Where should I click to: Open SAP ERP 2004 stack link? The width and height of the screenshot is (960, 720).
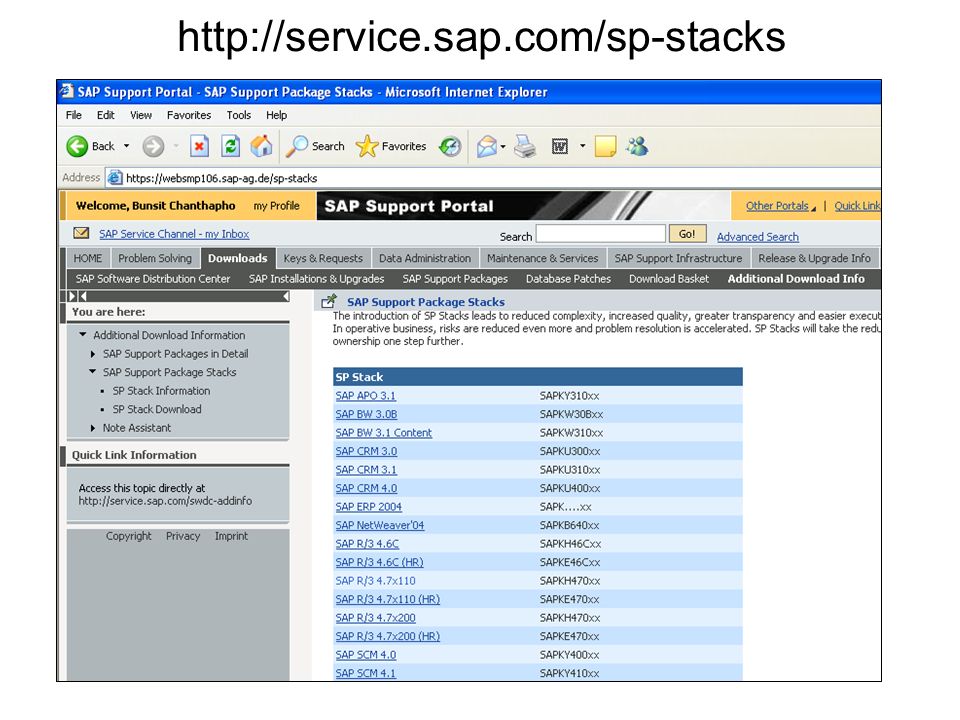click(x=368, y=506)
